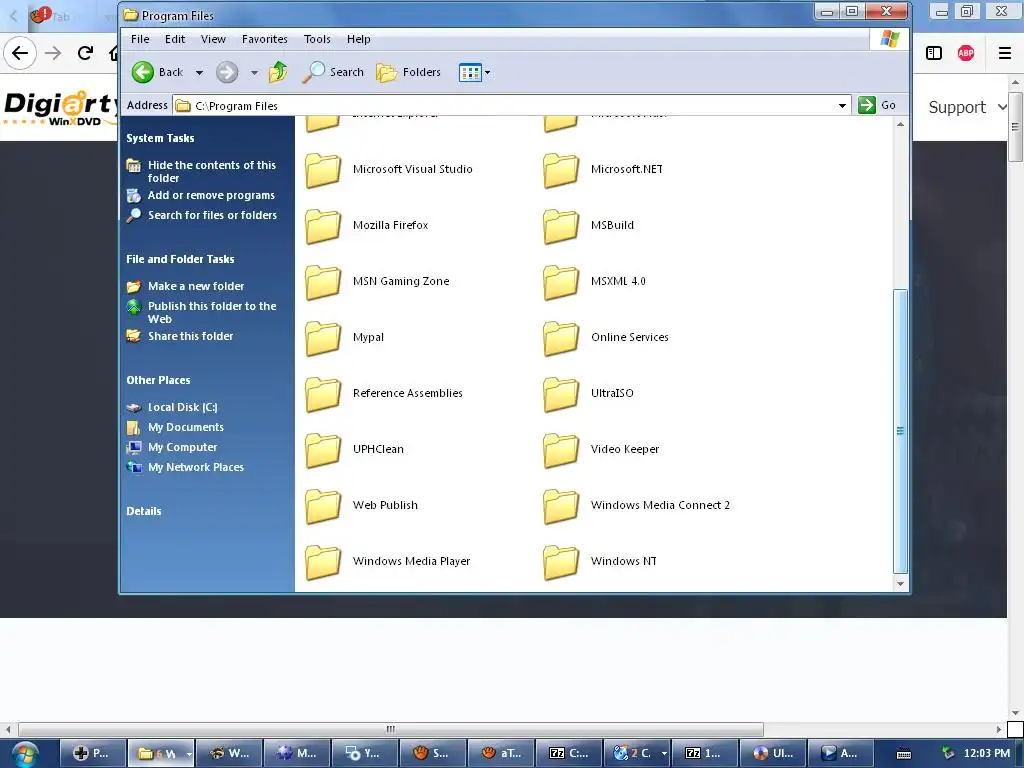
Task: Expand the Address bar dropdown
Action: (842, 105)
